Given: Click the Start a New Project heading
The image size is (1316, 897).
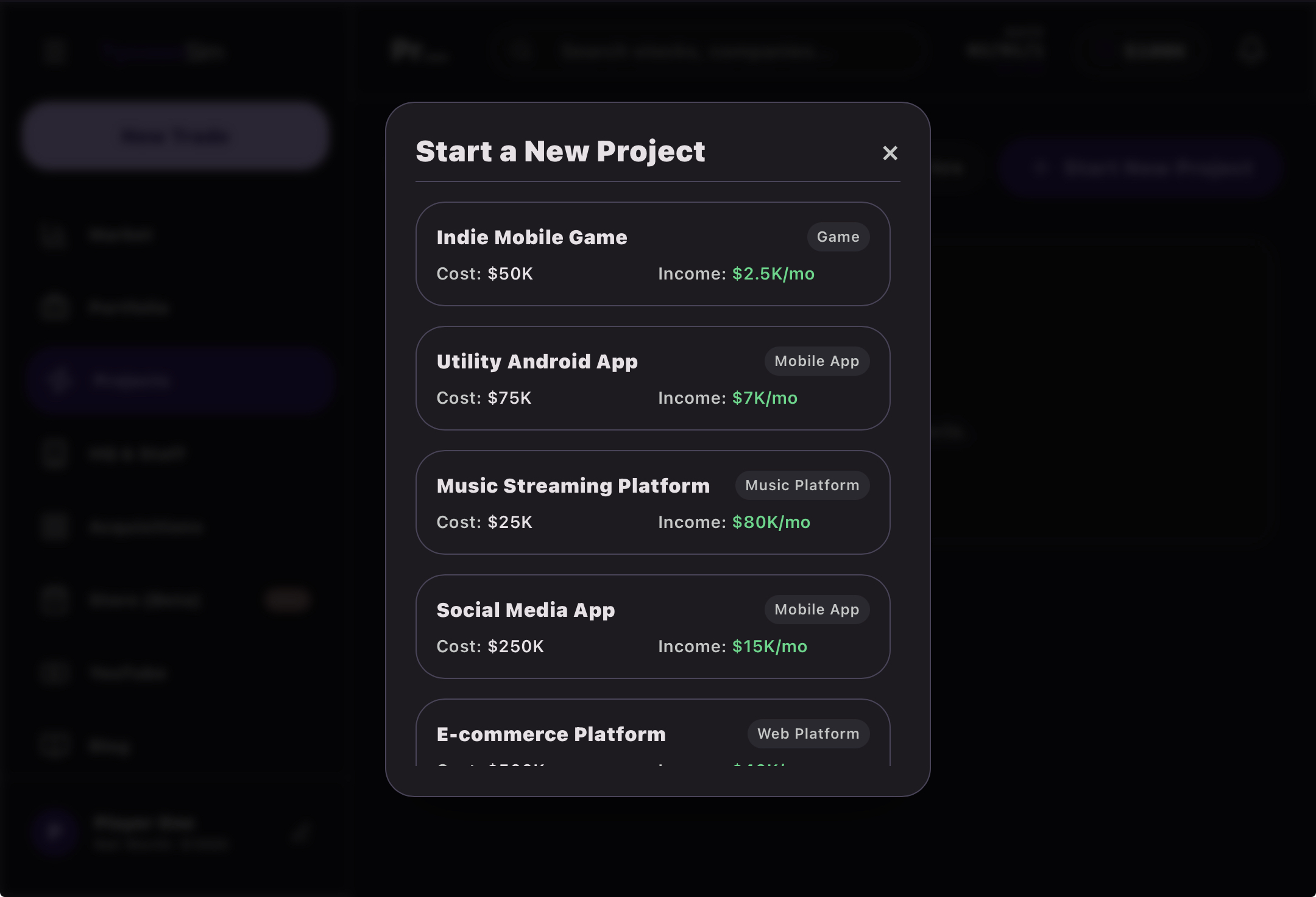Looking at the screenshot, I should click(560, 152).
